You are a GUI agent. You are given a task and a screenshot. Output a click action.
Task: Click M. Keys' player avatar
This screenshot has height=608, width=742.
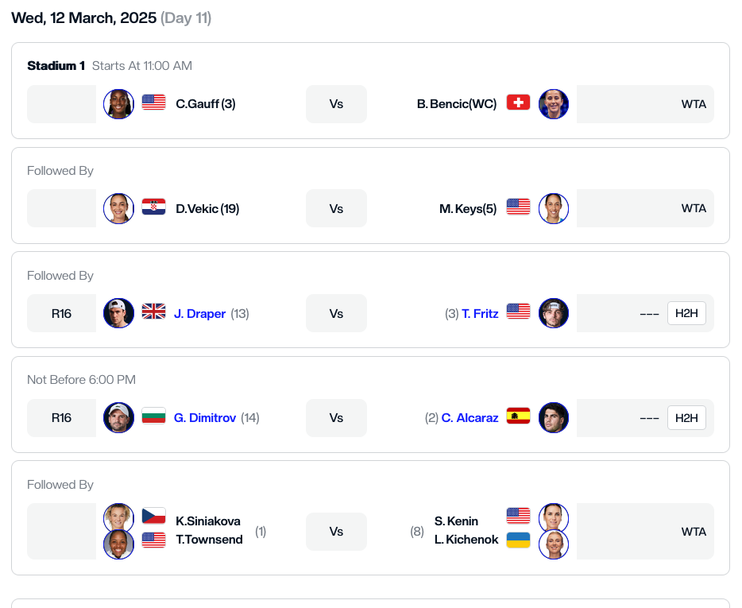point(554,208)
